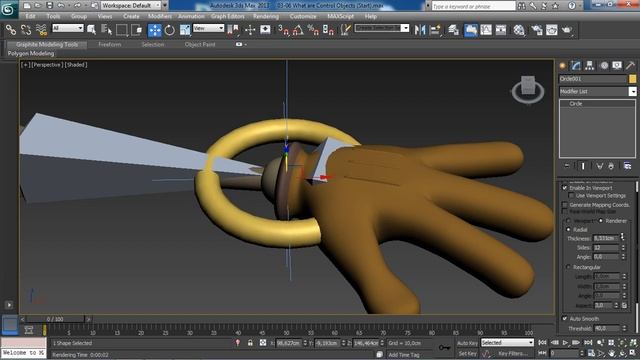Click the Bind to Space Warp icon
The width and height of the screenshot is (640, 360).
tap(41, 30)
